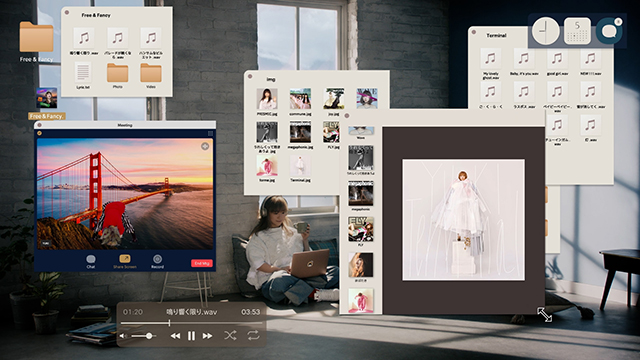This screenshot has width=640, height=360.
Task: Rewind to the previous track
Action: click(175, 336)
